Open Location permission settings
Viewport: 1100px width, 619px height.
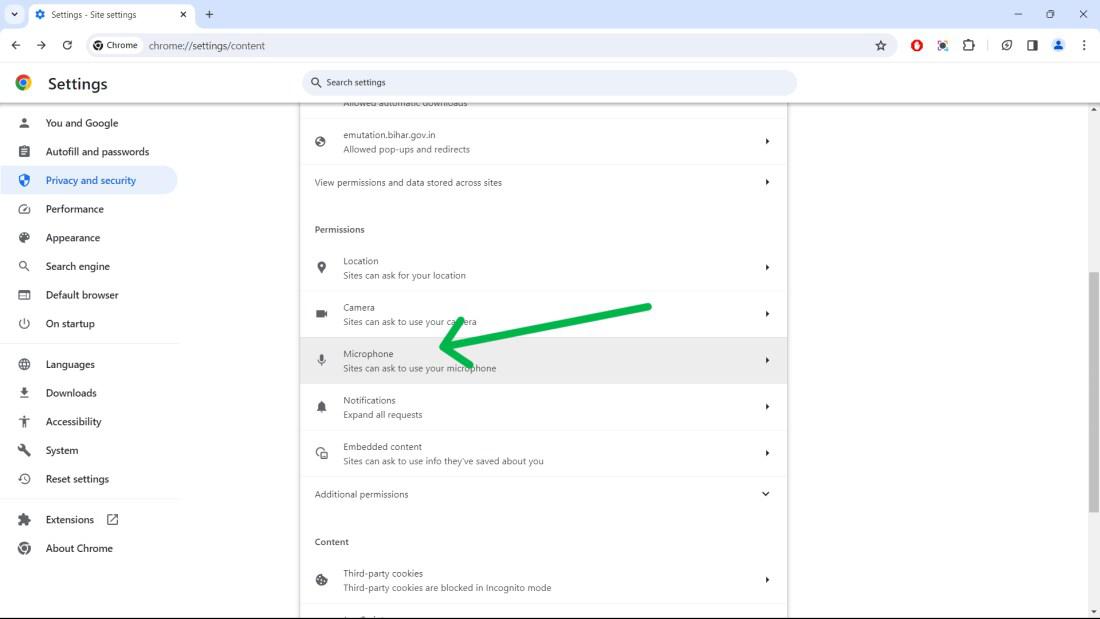[x=543, y=268]
